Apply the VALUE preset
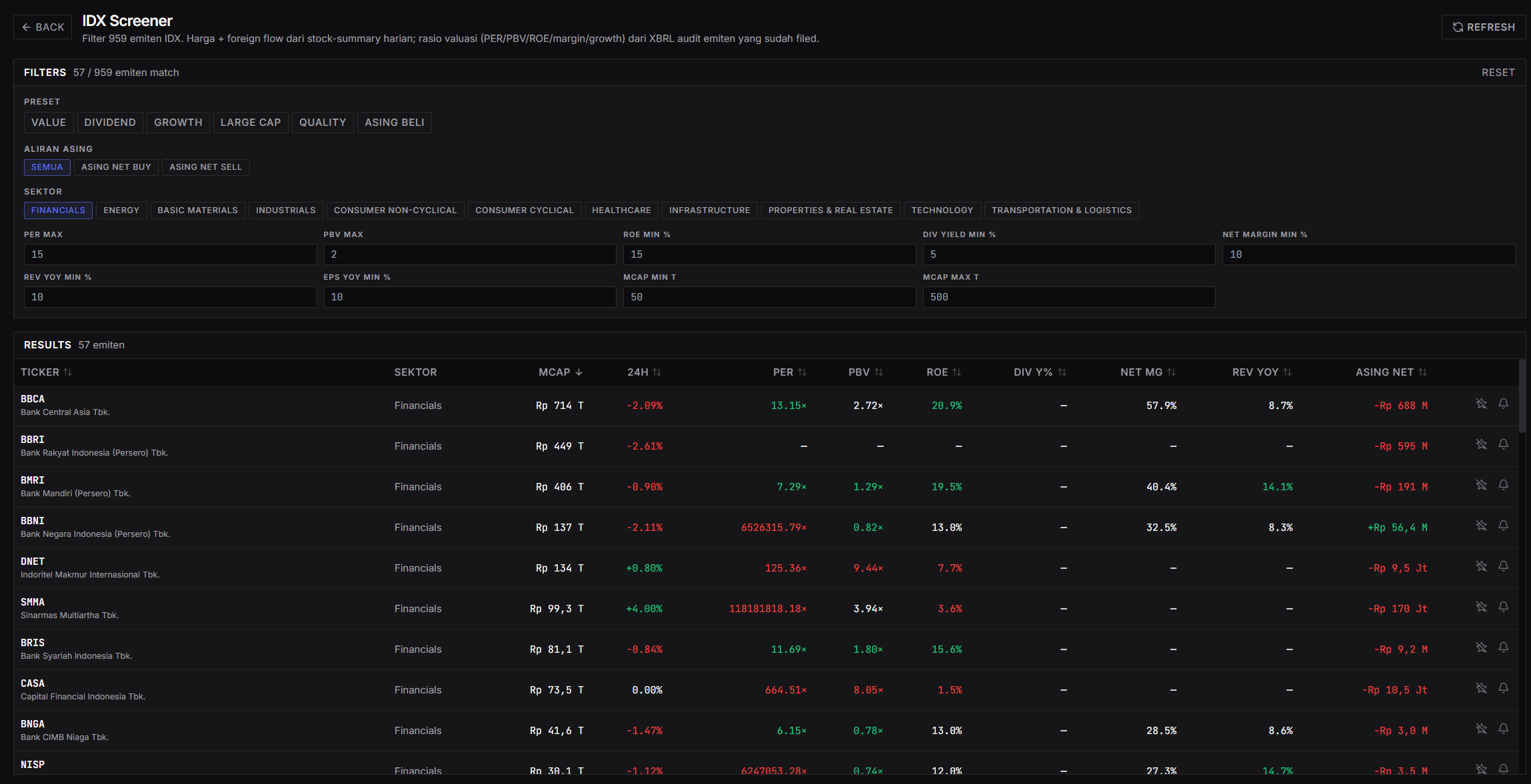The image size is (1531, 784). click(x=49, y=123)
